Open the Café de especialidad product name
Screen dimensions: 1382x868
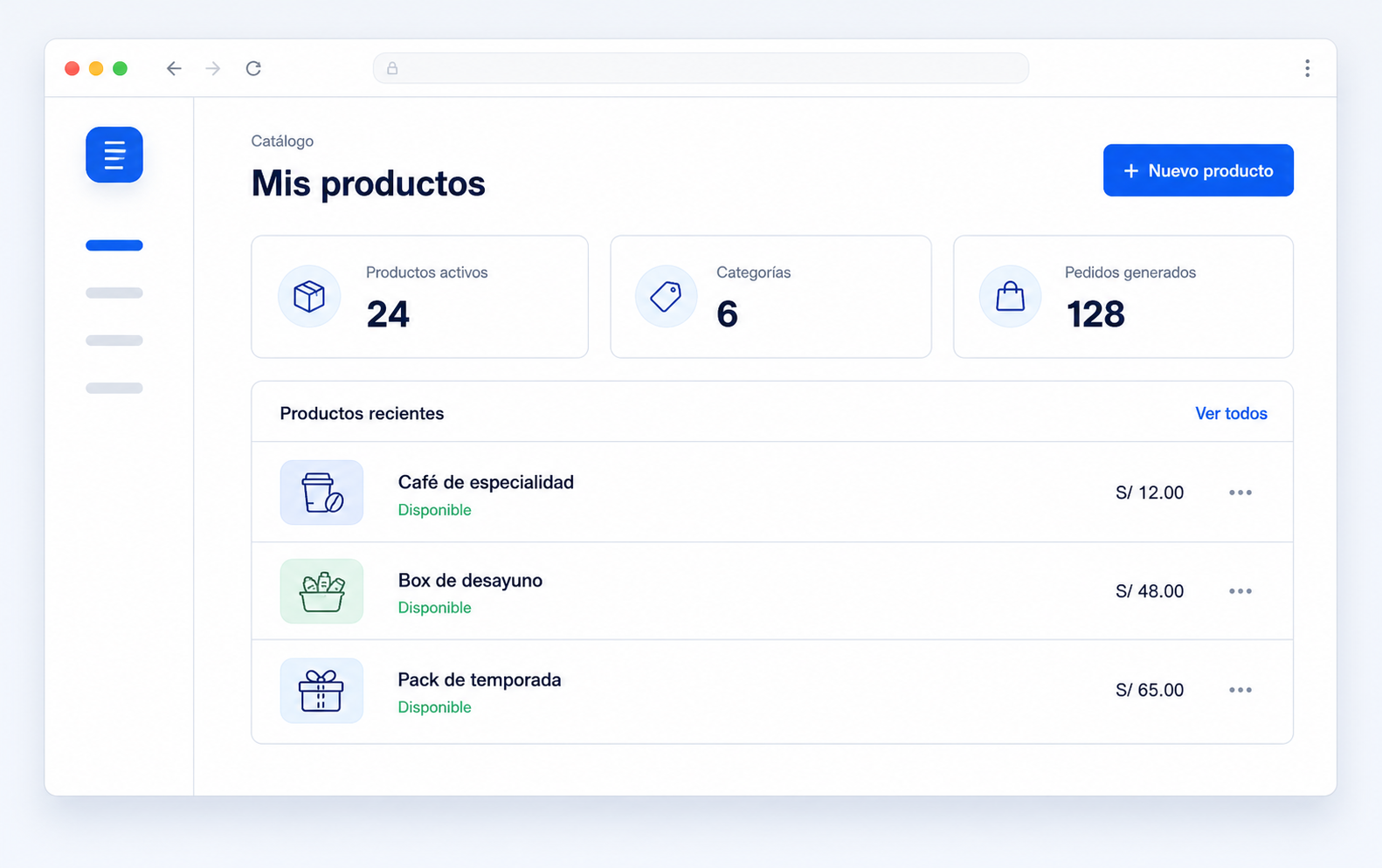pos(486,482)
